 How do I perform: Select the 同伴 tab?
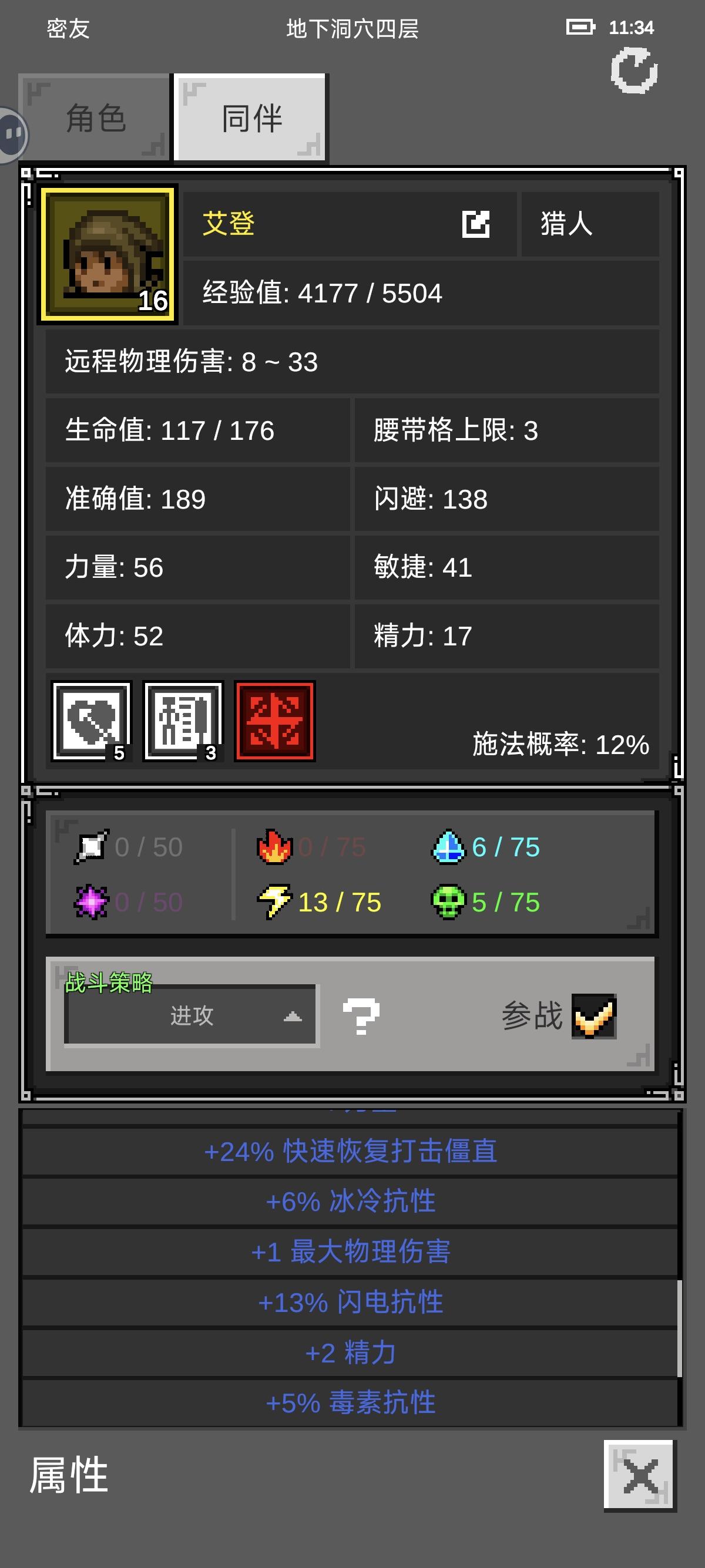click(251, 118)
